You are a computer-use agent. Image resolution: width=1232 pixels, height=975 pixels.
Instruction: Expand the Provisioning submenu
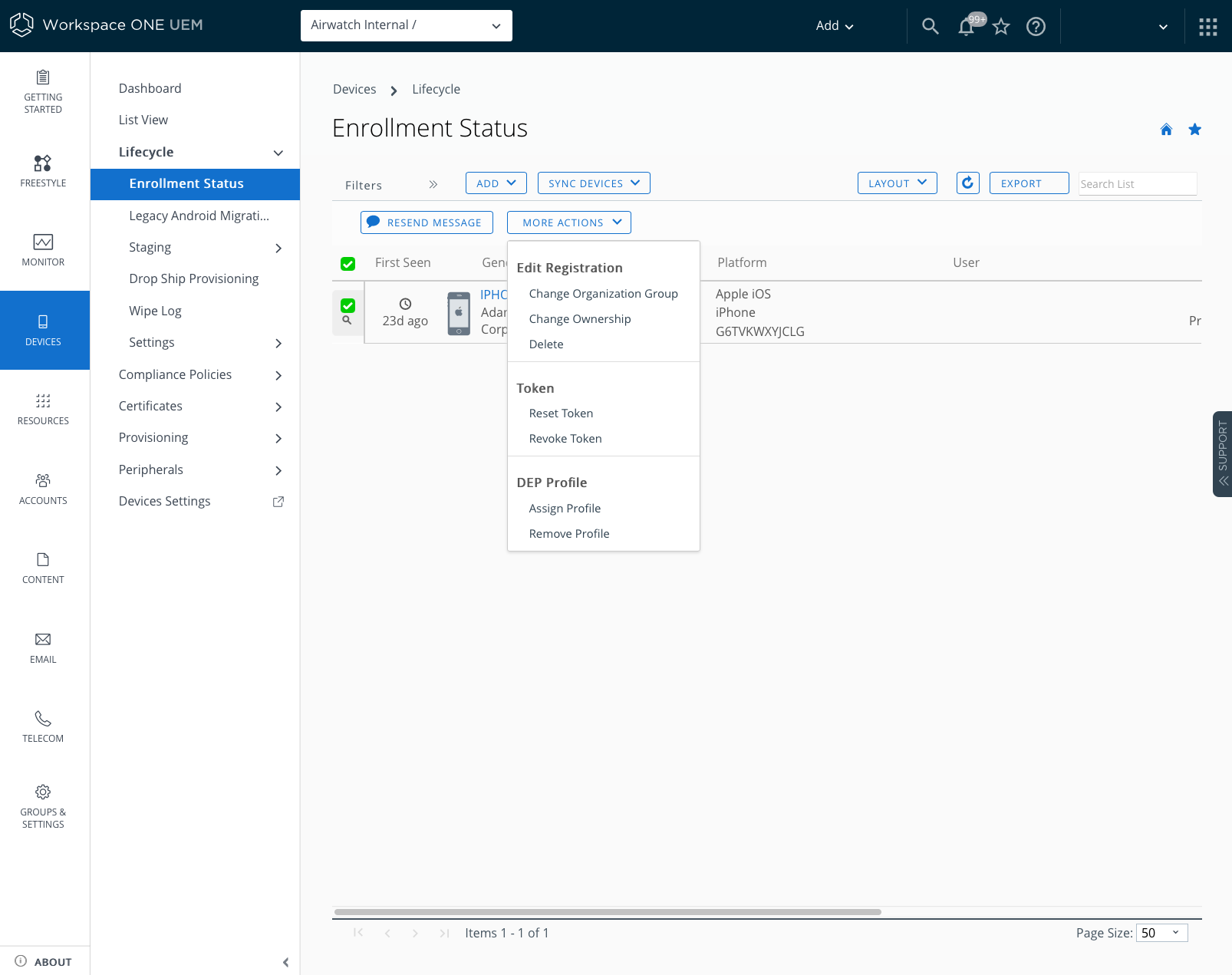point(278,438)
